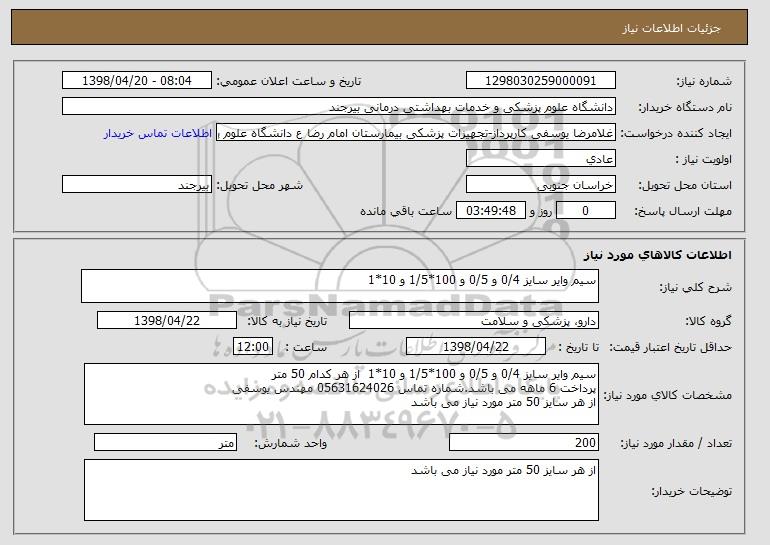Click the label تعداد / مقدار مورد نیاز
Viewport: 770px width, 545px height.
point(676,443)
